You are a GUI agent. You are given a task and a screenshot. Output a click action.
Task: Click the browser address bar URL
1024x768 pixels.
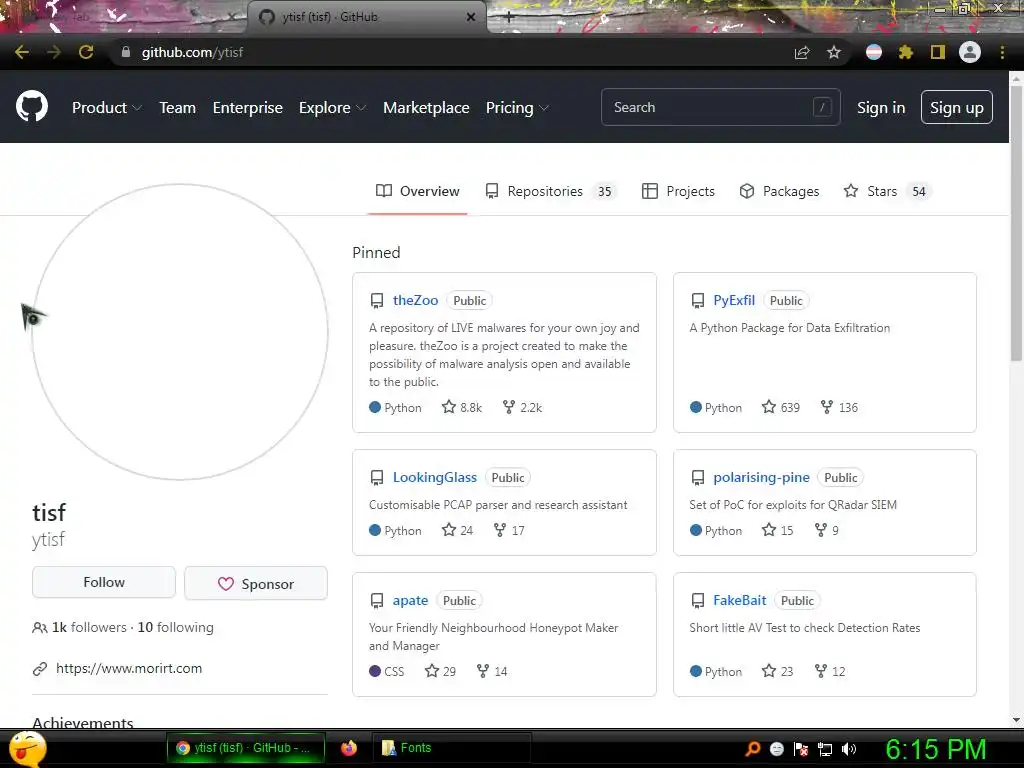tap(192, 52)
